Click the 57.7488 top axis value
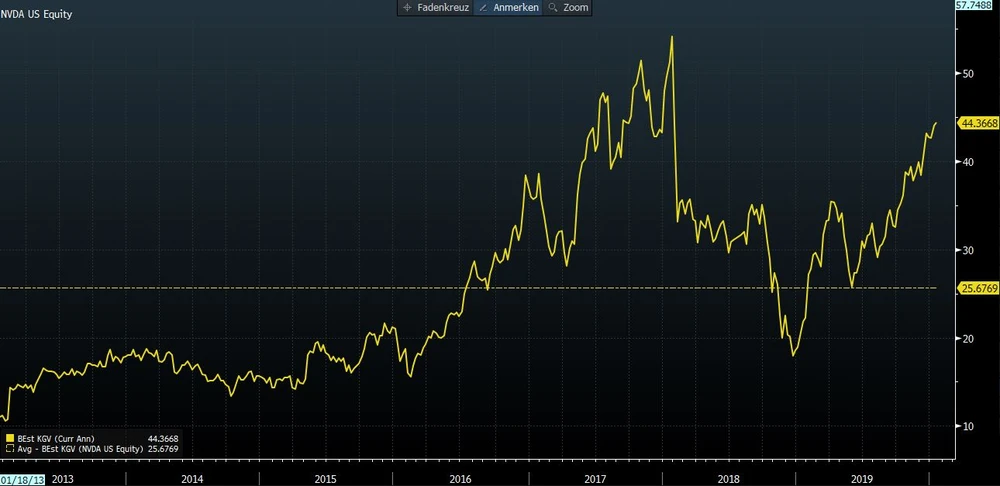Image resolution: width=1000 pixels, height=486 pixels. coord(976,6)
